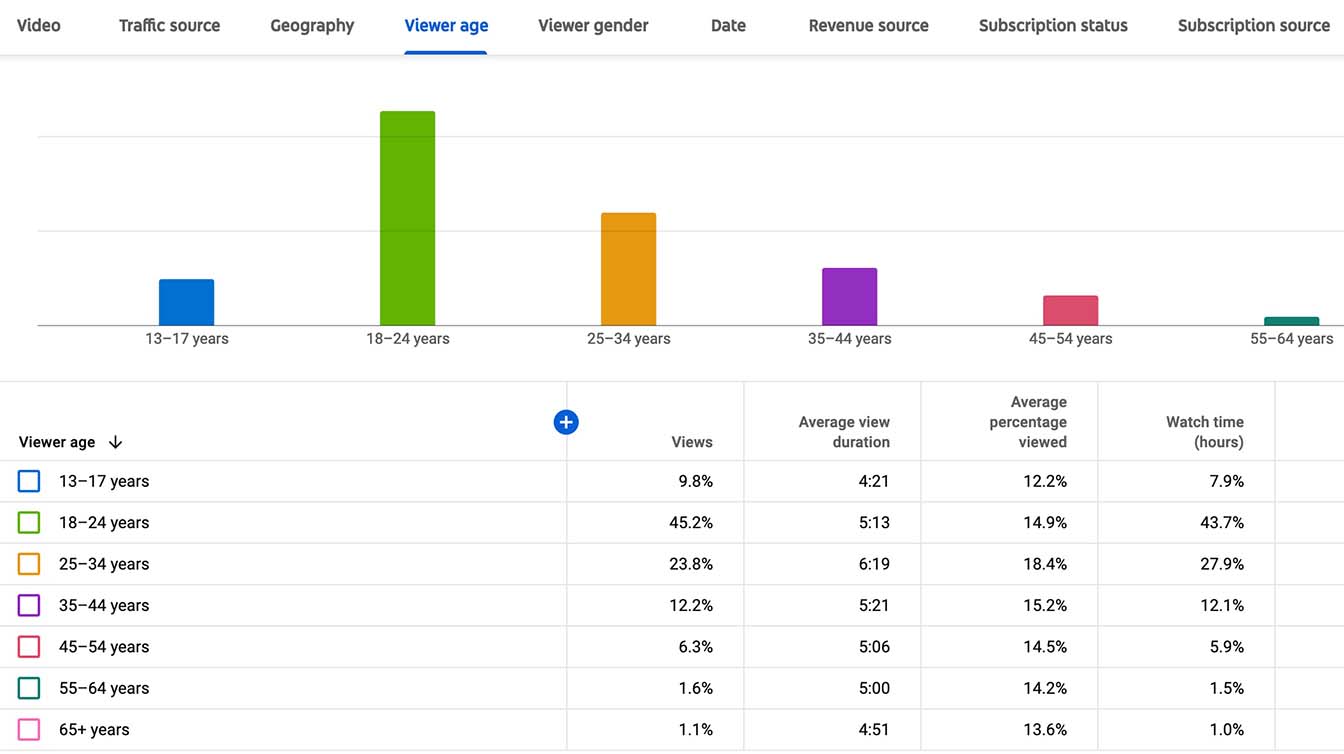The image size is (1344, 754).
Task: Click the Viewer age column header
Action: (x=57, y=442)
